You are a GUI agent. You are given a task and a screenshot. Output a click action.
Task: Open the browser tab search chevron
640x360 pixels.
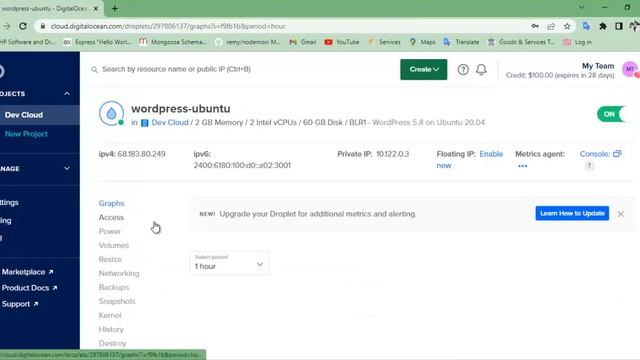(582, 7)
